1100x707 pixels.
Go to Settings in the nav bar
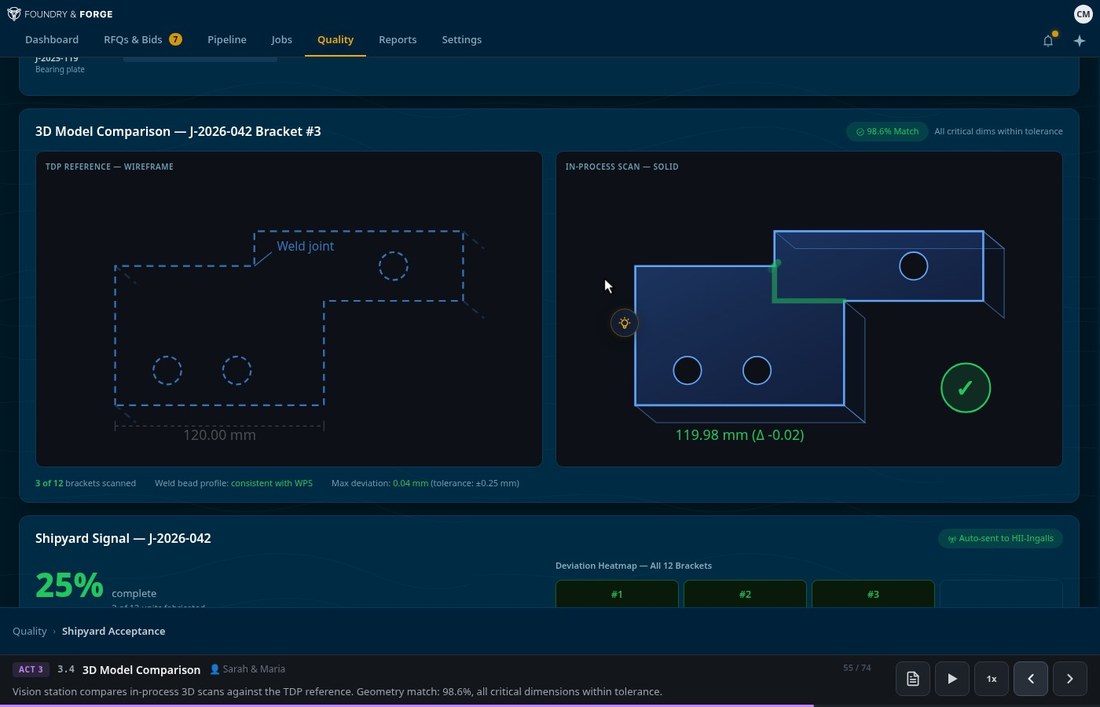(461, 40)
